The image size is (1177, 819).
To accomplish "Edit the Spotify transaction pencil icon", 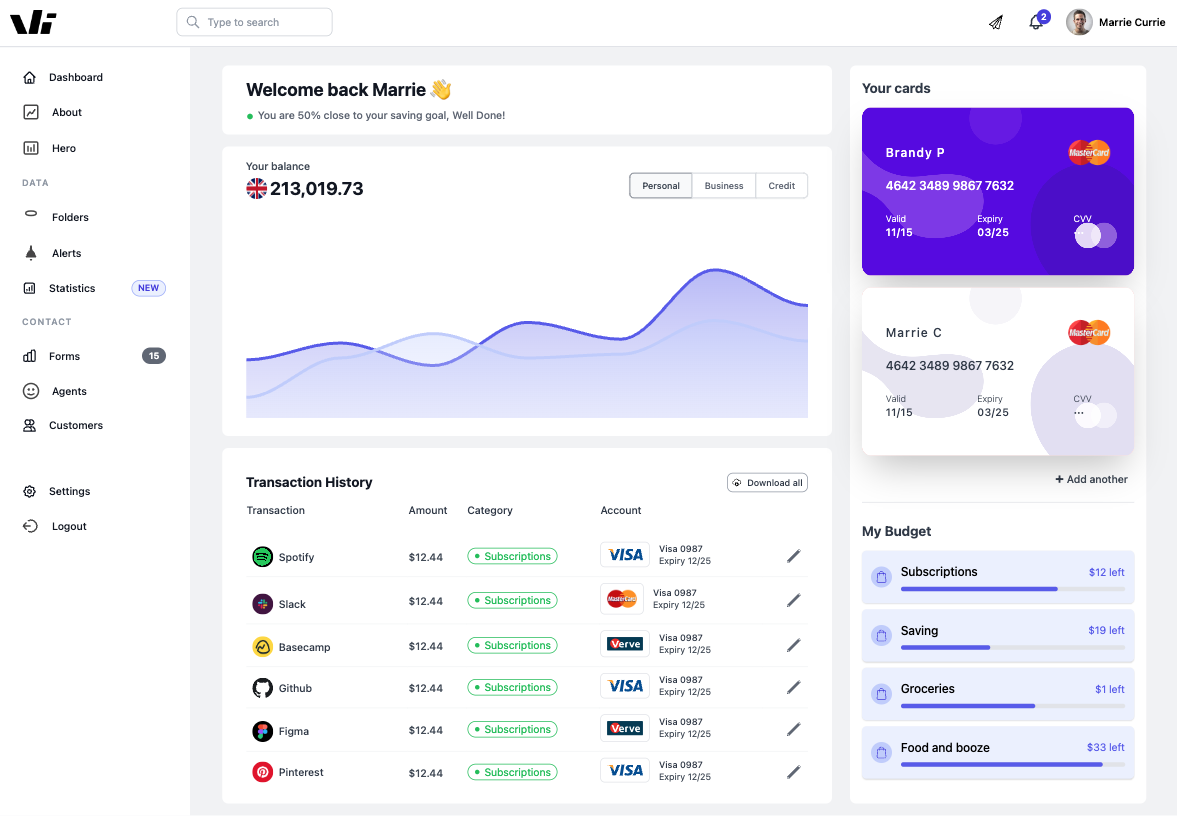I will coord(793,556).
